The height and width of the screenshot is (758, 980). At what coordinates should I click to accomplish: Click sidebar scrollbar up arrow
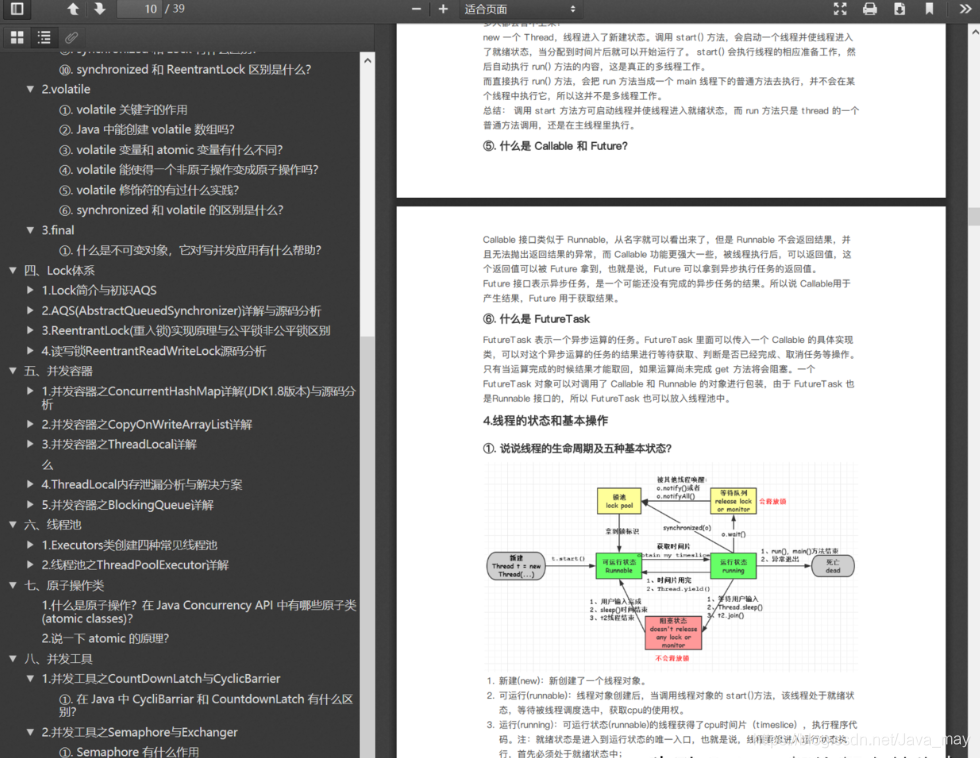pos(368,61)
